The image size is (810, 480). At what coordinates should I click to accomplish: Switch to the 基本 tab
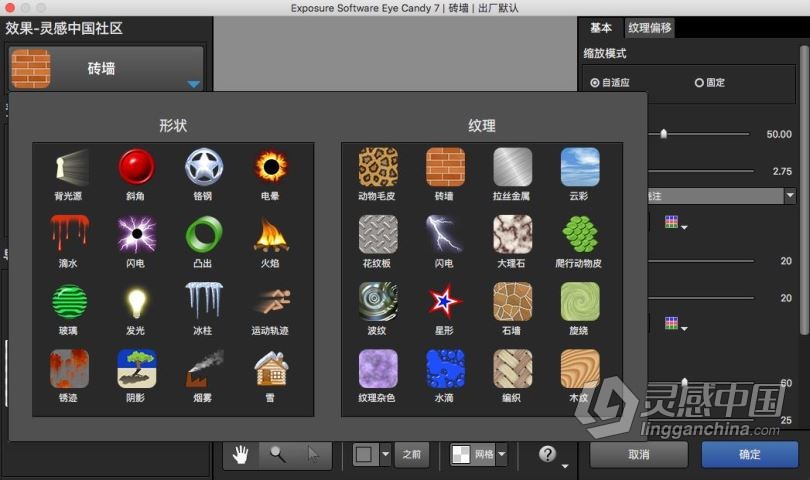pos(601,28)
